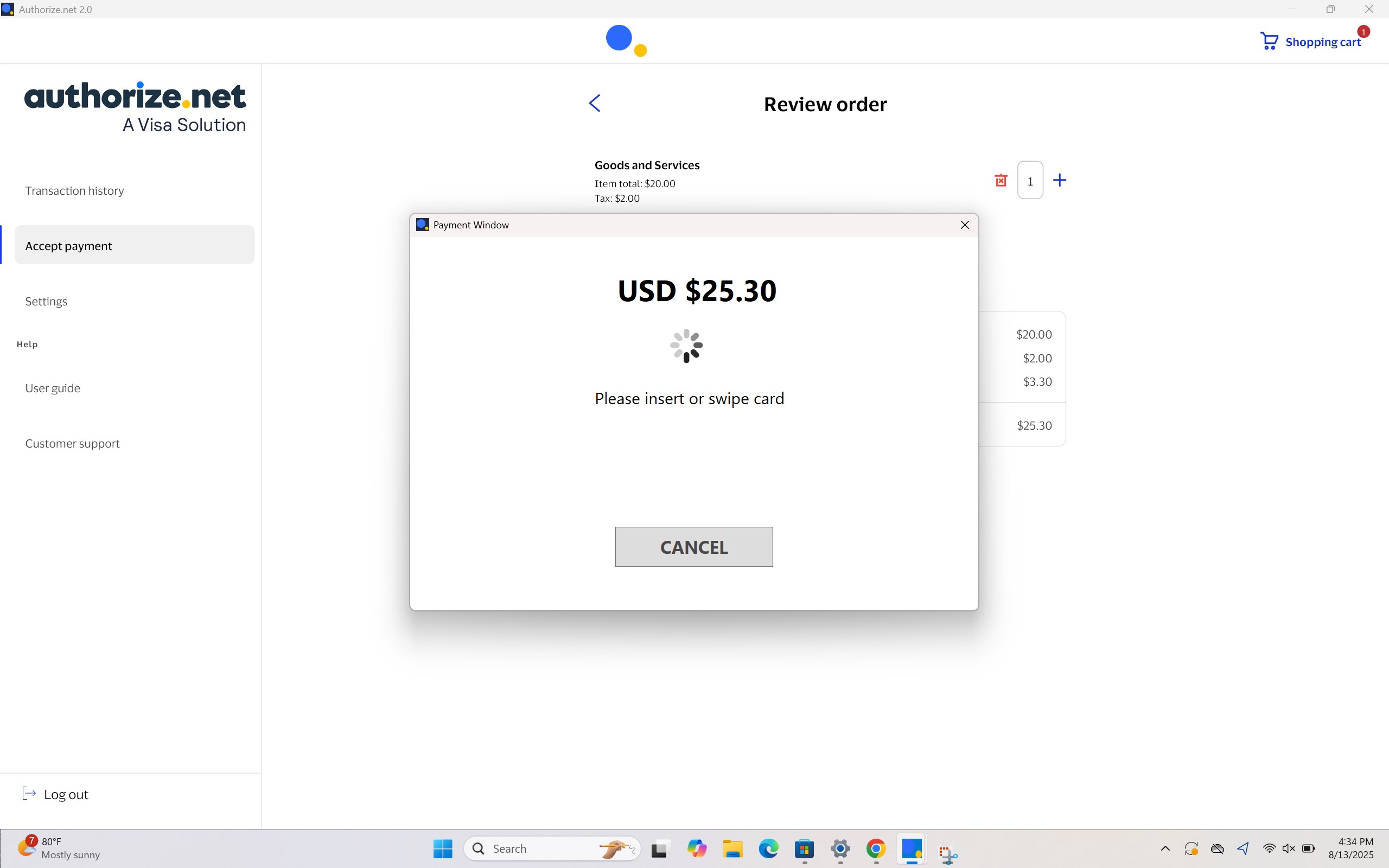Go back using the Review order back arrow

(x=595, y=103)
